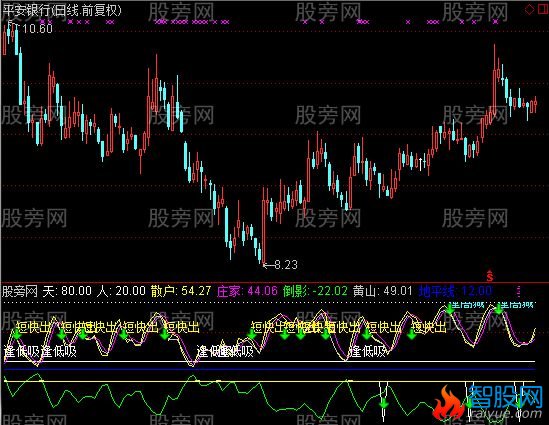Click the blue 地平线: 12.00 value
Image resolution: width=549 pixels, height=425 pixels.
(x=455, y=291)
